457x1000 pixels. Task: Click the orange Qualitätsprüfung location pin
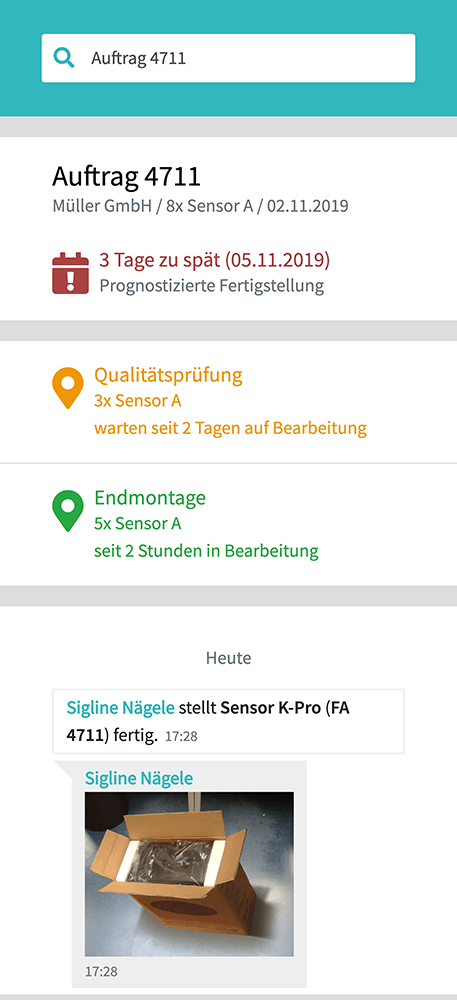tap(68, 388)
